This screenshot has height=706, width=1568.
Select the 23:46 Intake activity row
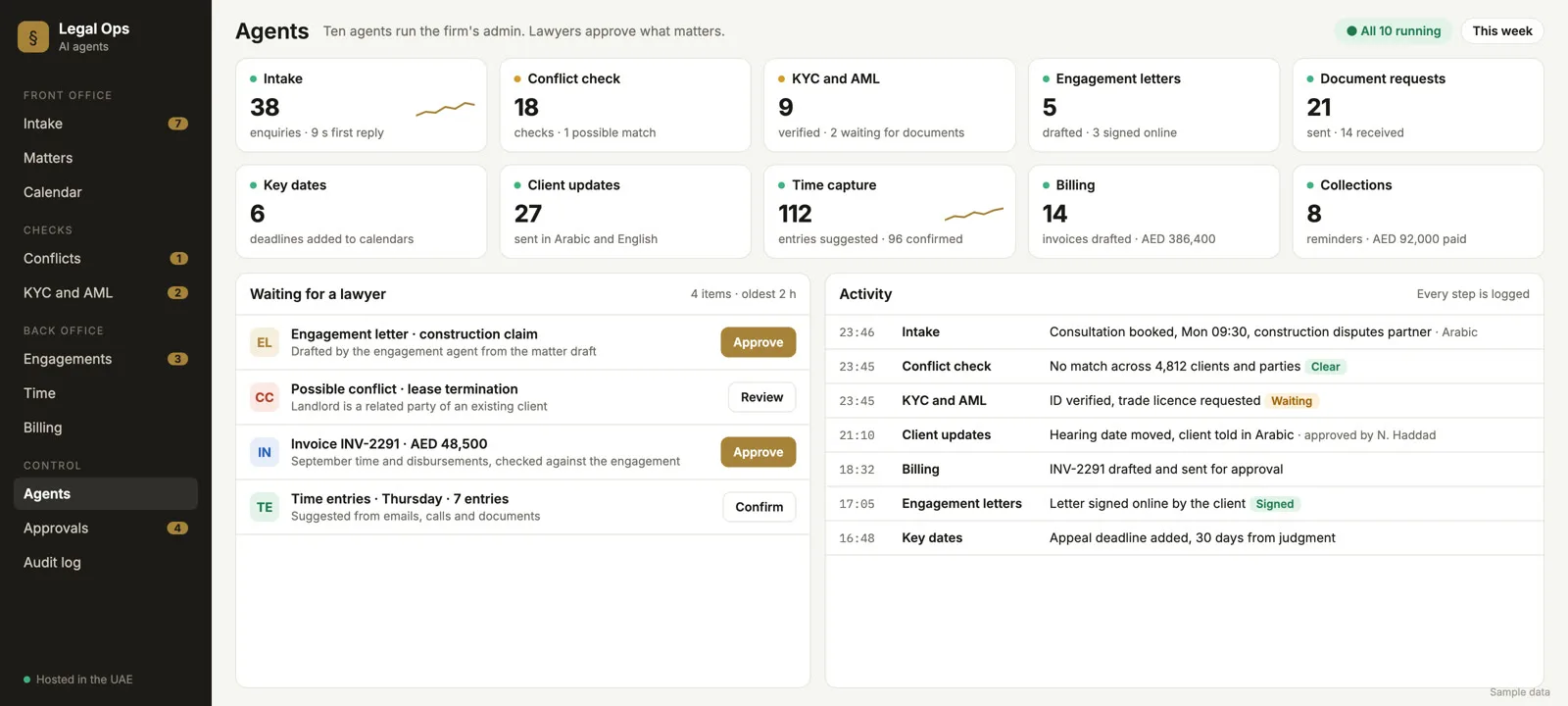click(x=1184, y=332)
